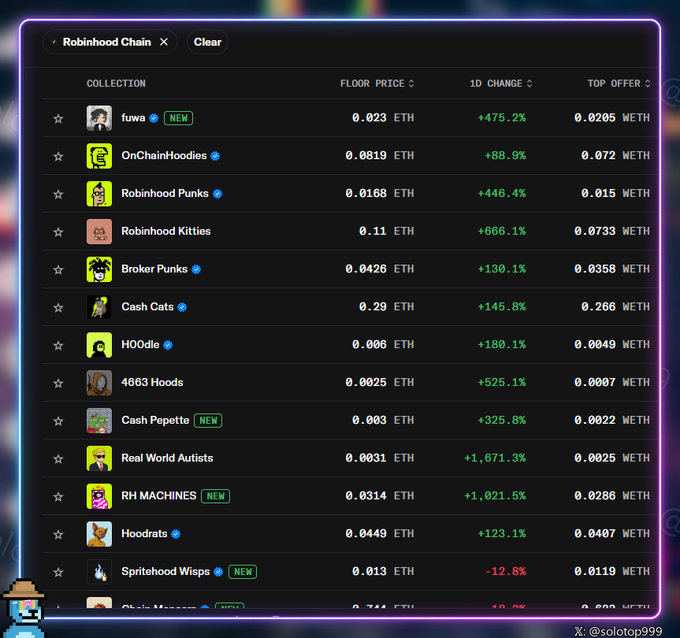The height and width of the screenshot is (638, 680).
Task: Click the Cash Cats thumbnail
Action: coord(99,307)
